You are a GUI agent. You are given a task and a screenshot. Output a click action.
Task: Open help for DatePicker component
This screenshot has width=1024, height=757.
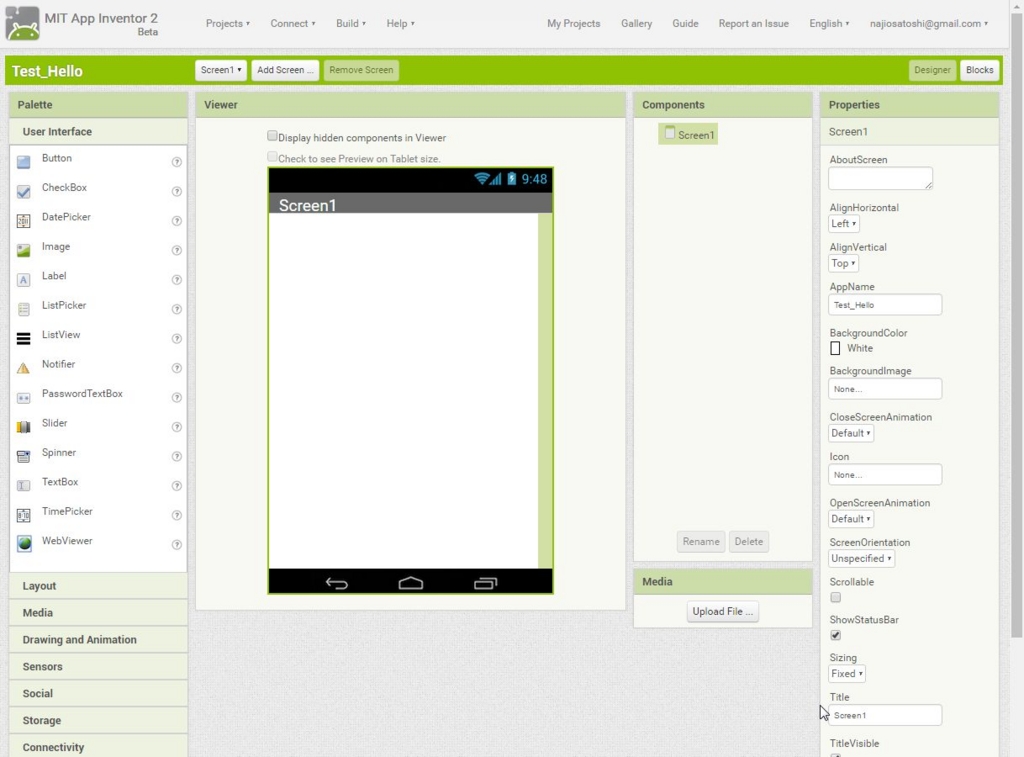coord(176,221)
